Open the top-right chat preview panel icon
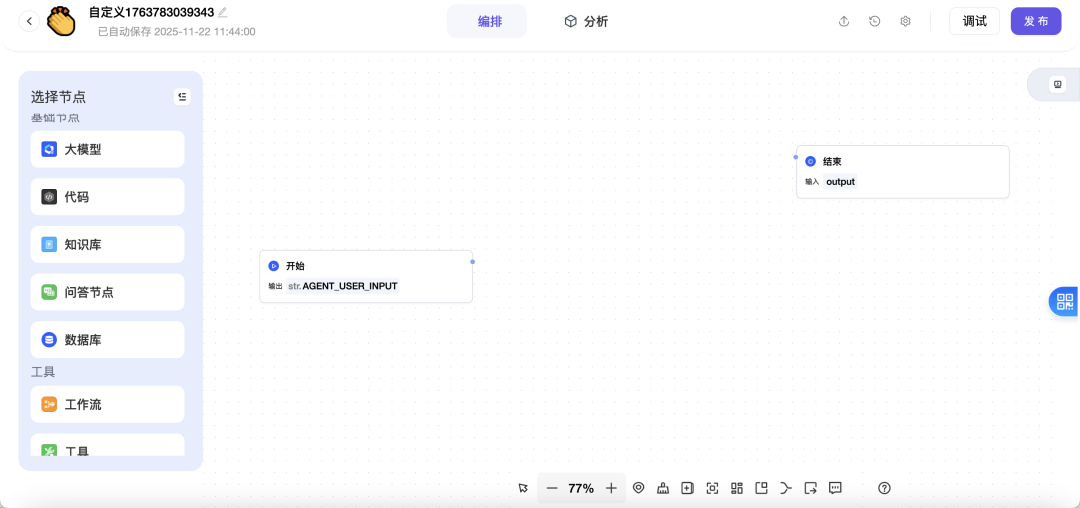 pyautogui.click(x=1057, y=84)
